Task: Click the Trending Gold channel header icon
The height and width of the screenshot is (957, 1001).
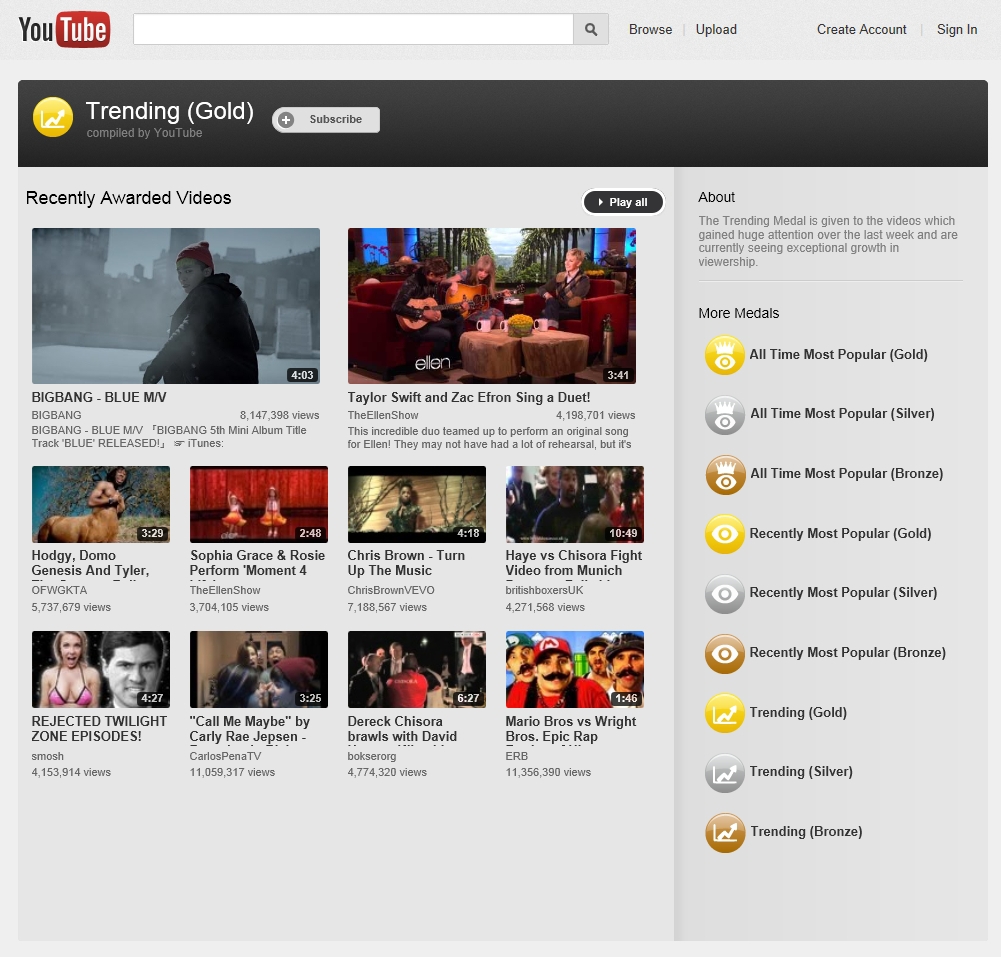Action: pyautogui.click(x=53, y=118)
